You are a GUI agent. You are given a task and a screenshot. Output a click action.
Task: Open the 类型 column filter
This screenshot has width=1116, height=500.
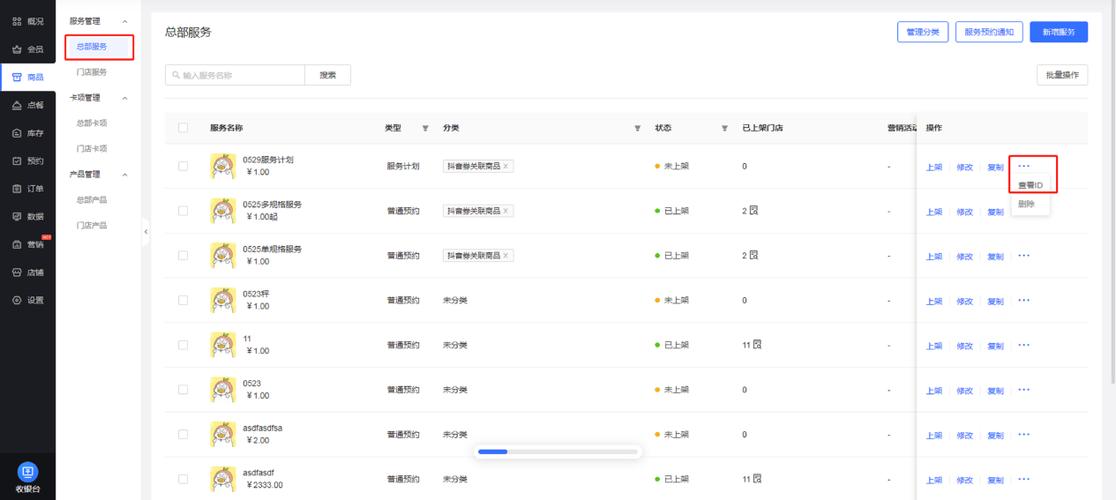click(425, 129)
